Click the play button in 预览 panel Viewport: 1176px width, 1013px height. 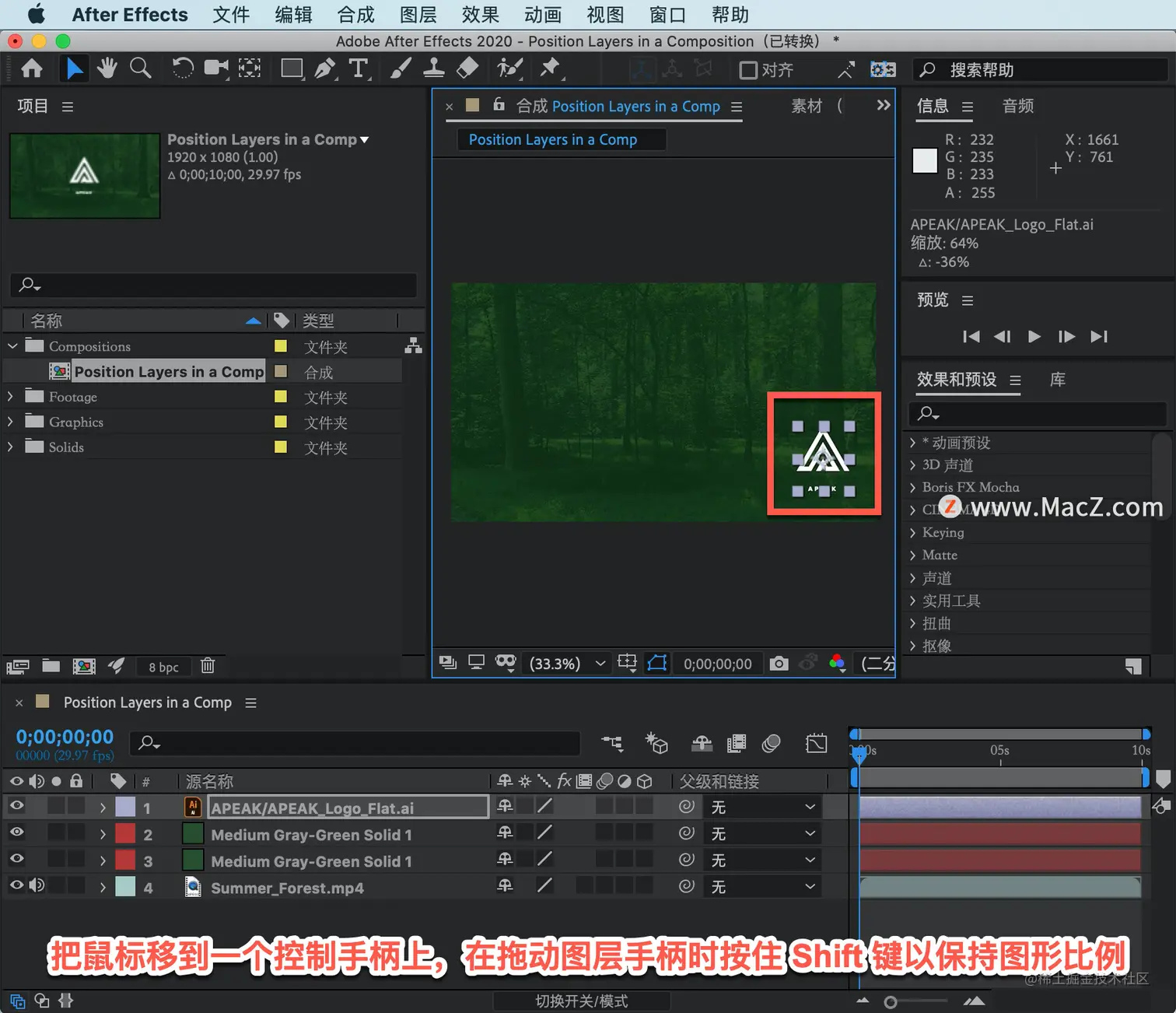click(1034, 337)
